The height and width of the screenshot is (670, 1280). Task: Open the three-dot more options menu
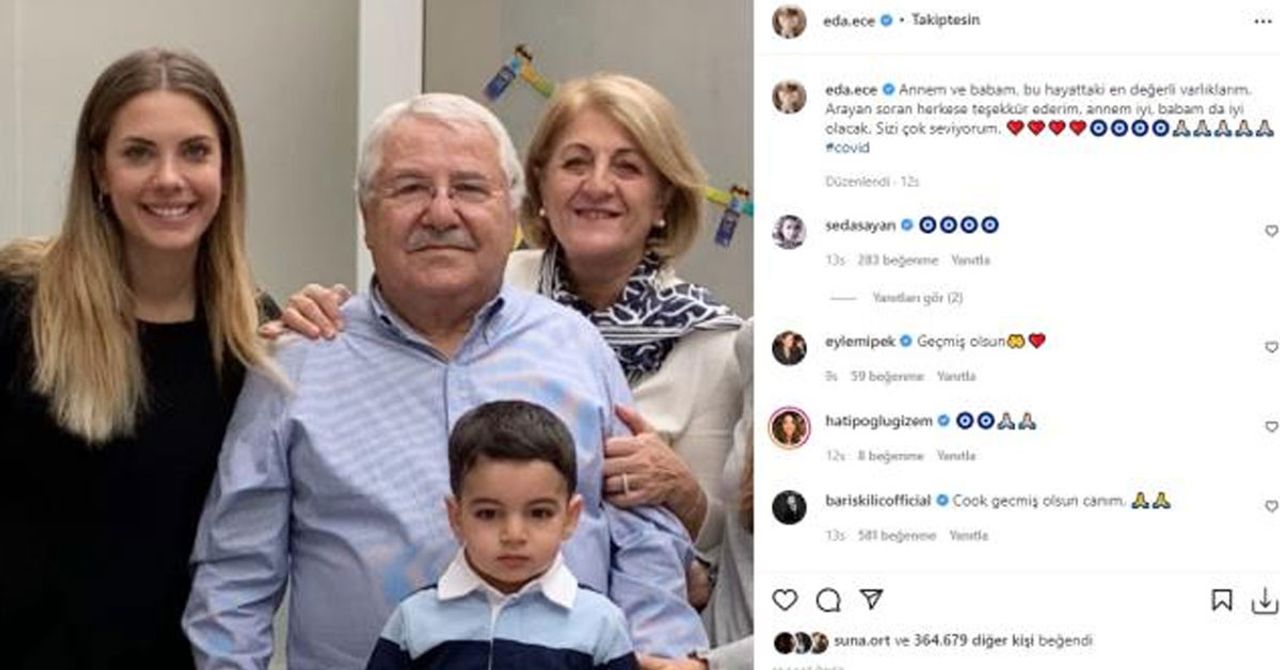pyautogui.click(x=1263, y=20)
